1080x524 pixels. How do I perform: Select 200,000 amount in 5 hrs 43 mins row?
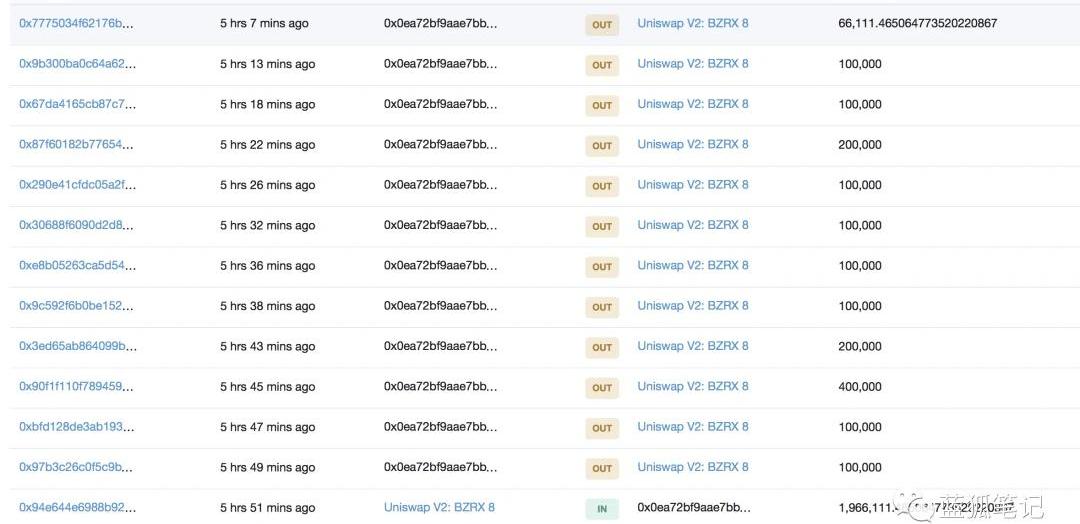click(x=860, y=346)
